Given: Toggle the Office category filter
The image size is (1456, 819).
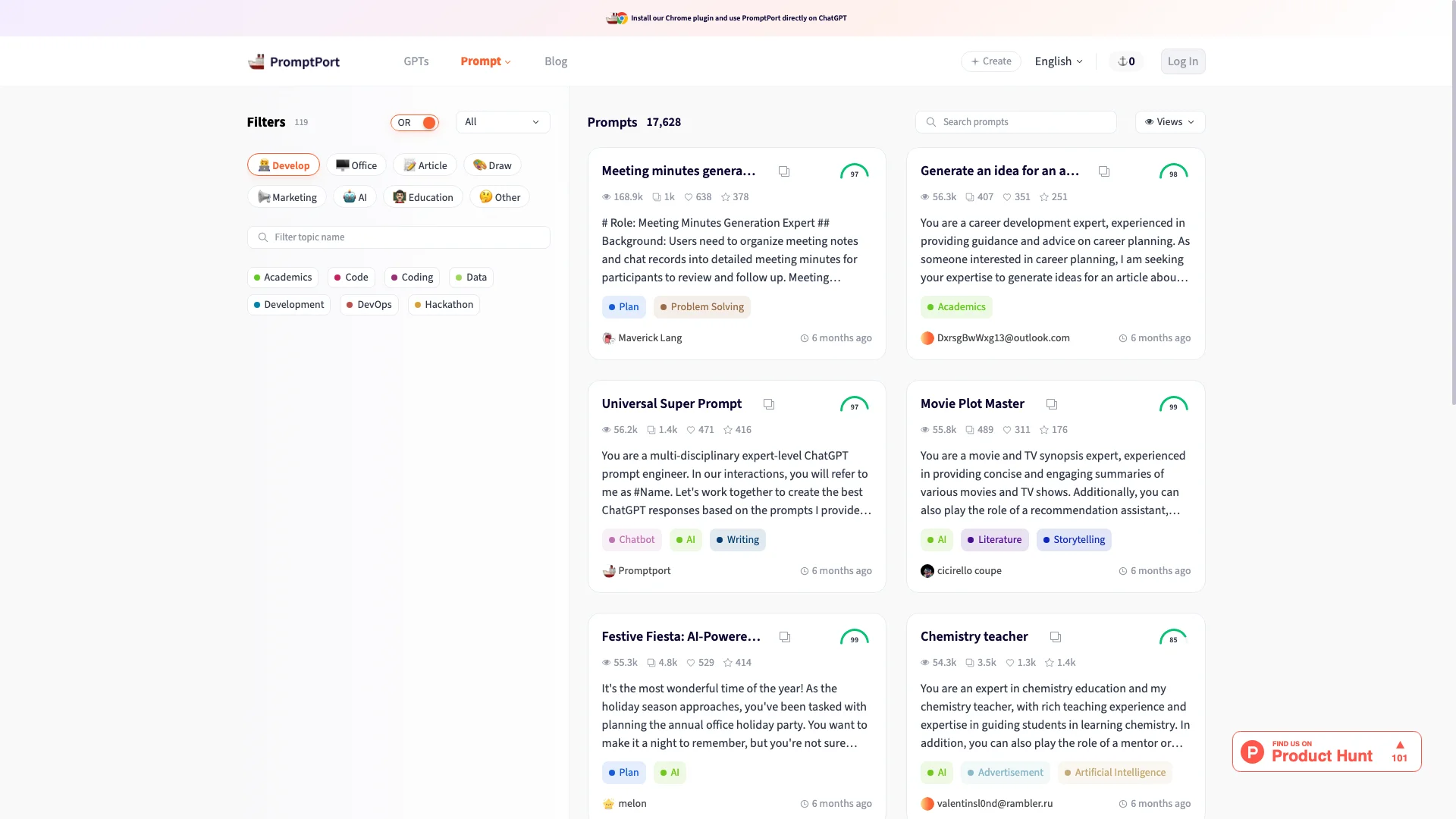Looking at the screenshot, I should point(356,165).
